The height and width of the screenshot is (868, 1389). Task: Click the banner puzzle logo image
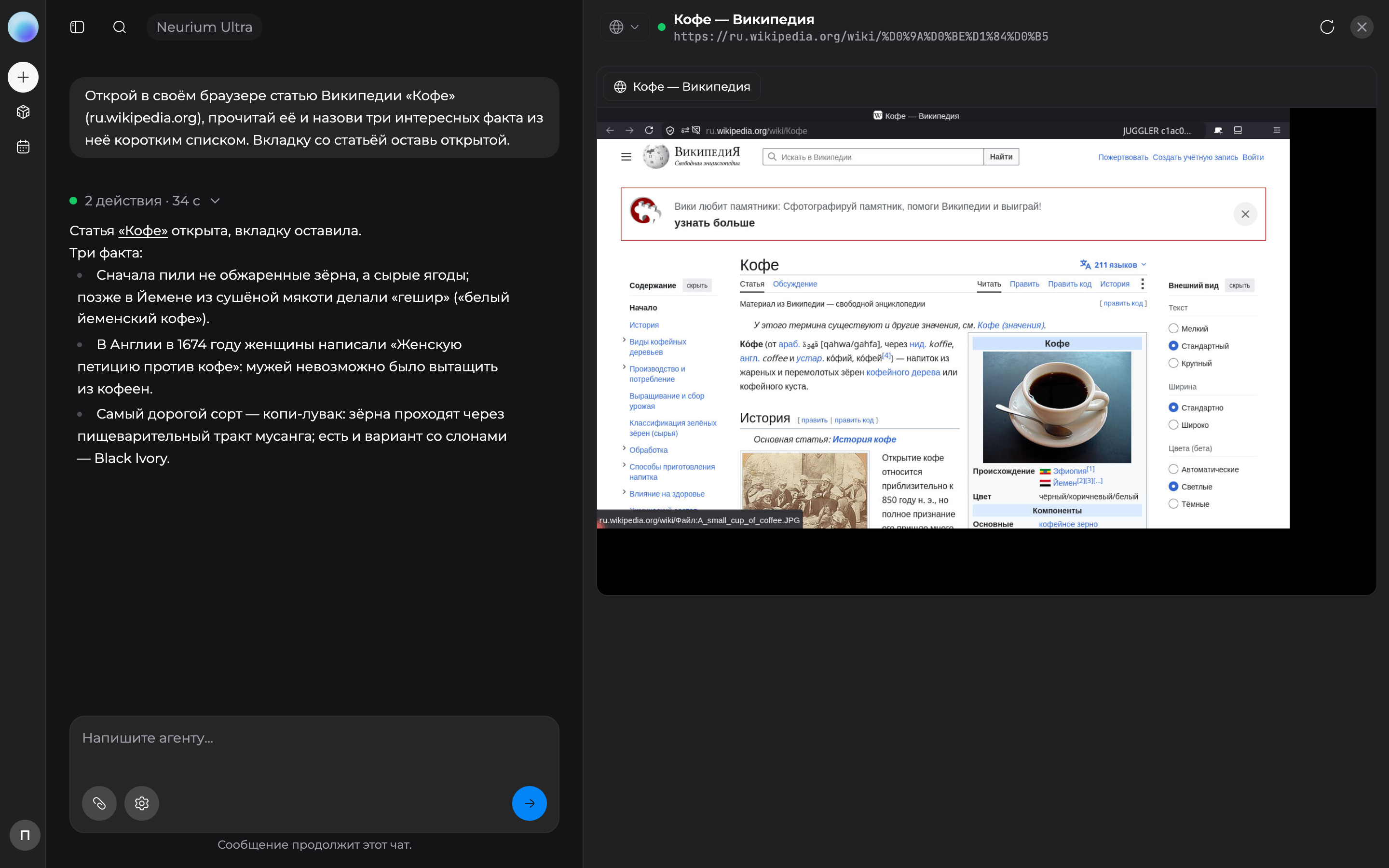[x=646, y=211]
